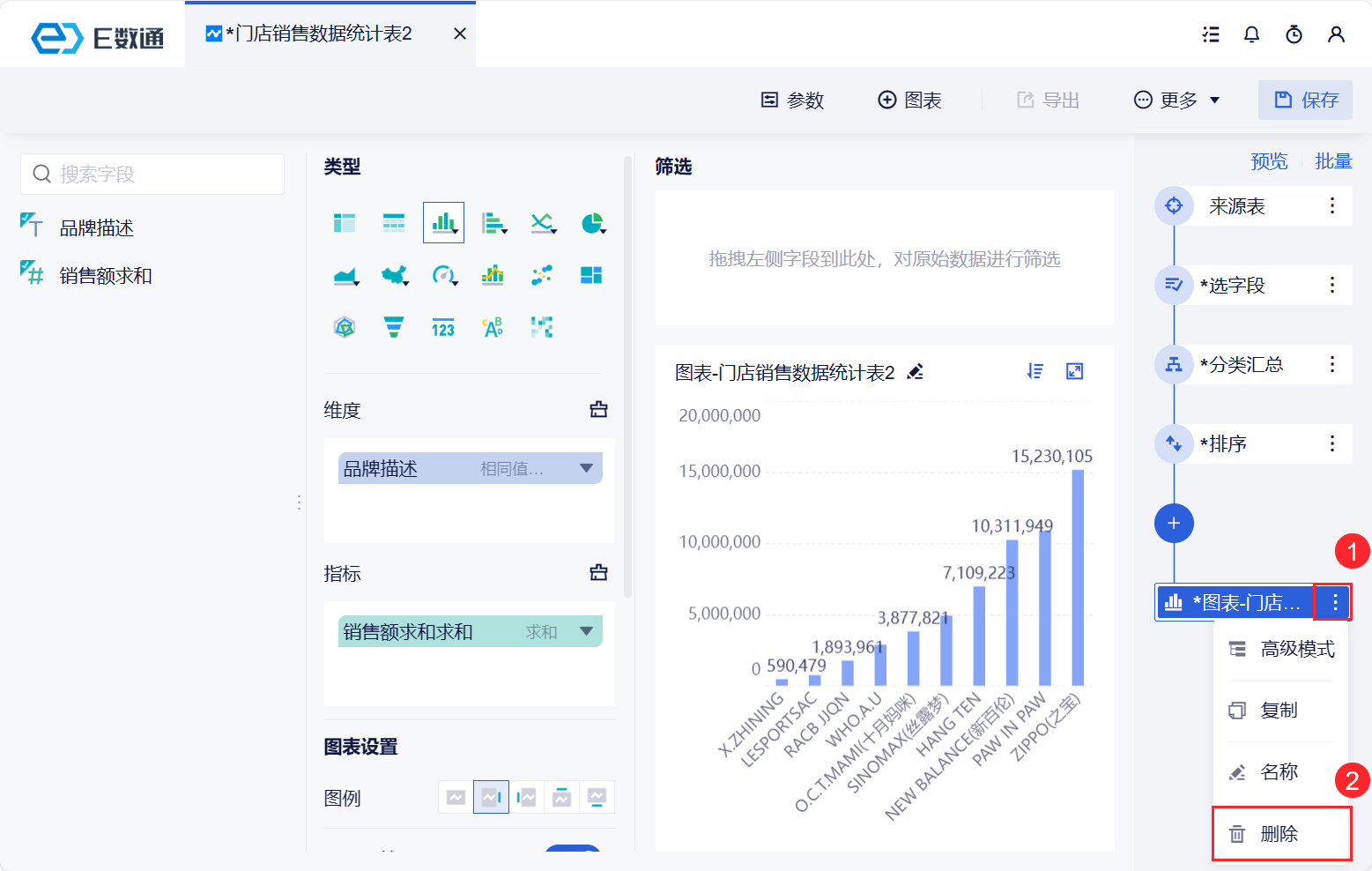Set legend position to bottom

(597, 797)
